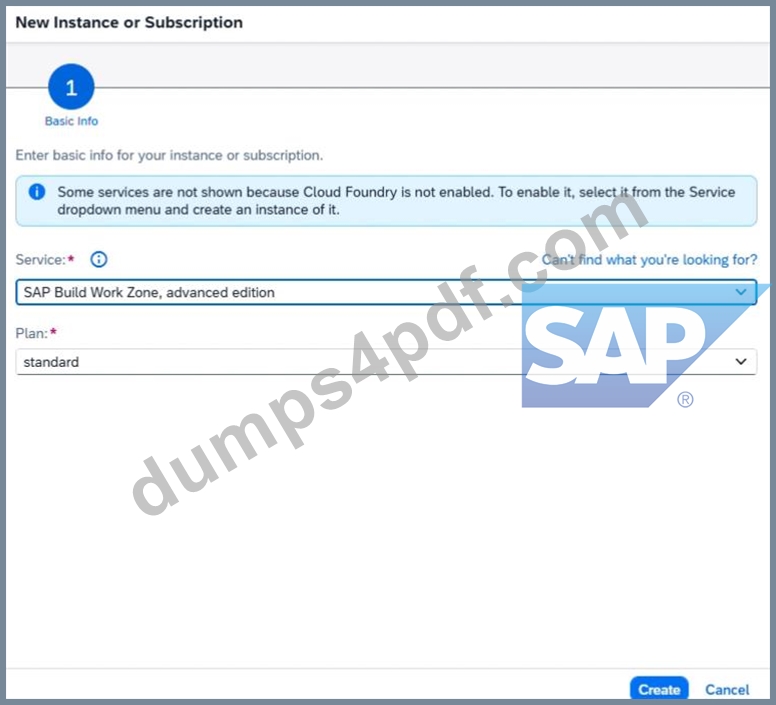Screen dimensions: 776x705
Task: Click the "Enter basic info" description text
Action: (x=169, y=155)
